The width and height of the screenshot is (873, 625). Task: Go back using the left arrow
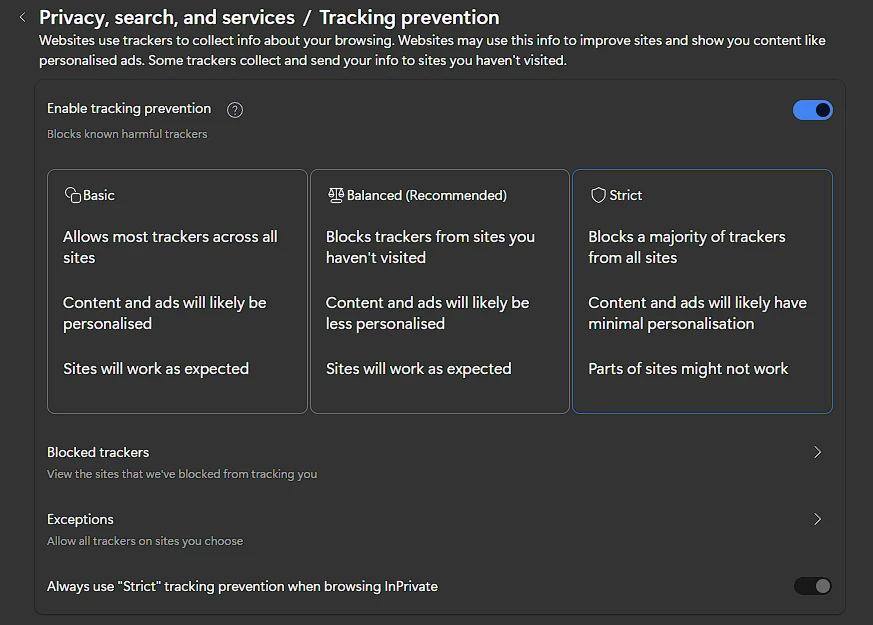coord(22,17)
